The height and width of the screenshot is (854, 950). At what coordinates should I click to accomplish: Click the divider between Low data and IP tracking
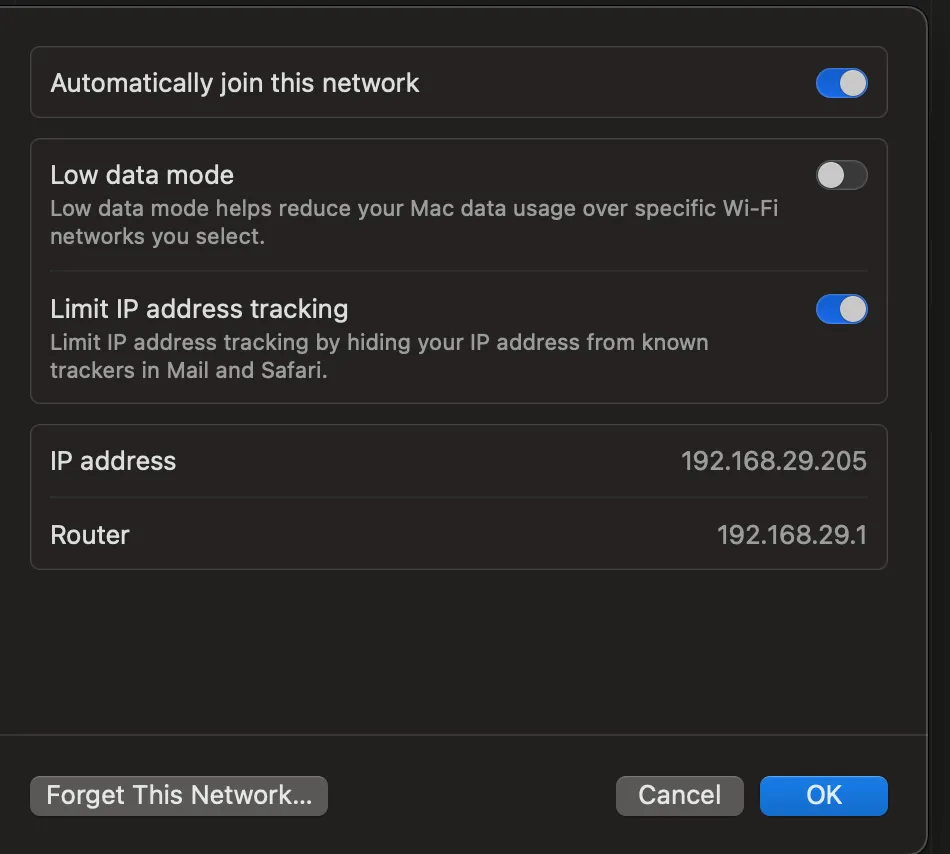[x=458, y=271]
